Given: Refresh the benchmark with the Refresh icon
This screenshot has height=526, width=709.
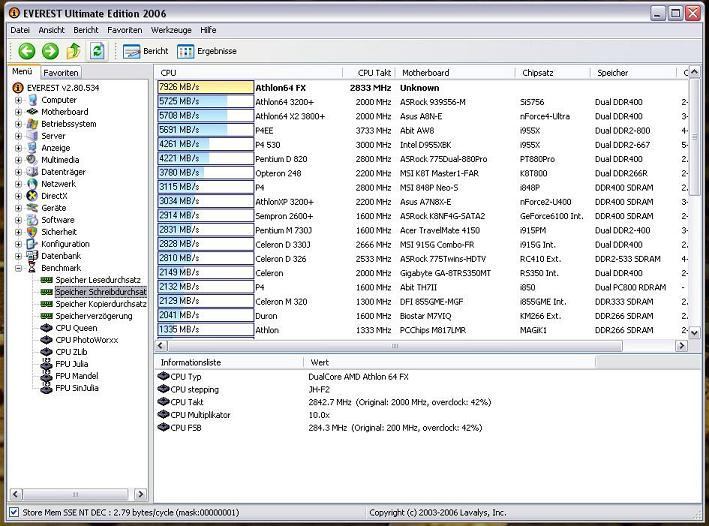Looking at the screenshot, I should [x=97, y=51].
